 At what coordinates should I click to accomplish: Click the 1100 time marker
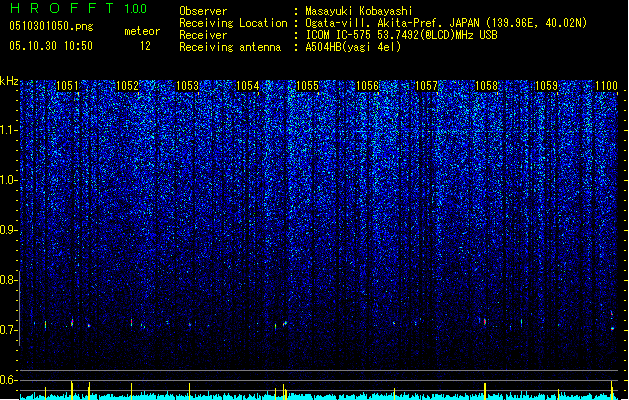pos(606,86)
